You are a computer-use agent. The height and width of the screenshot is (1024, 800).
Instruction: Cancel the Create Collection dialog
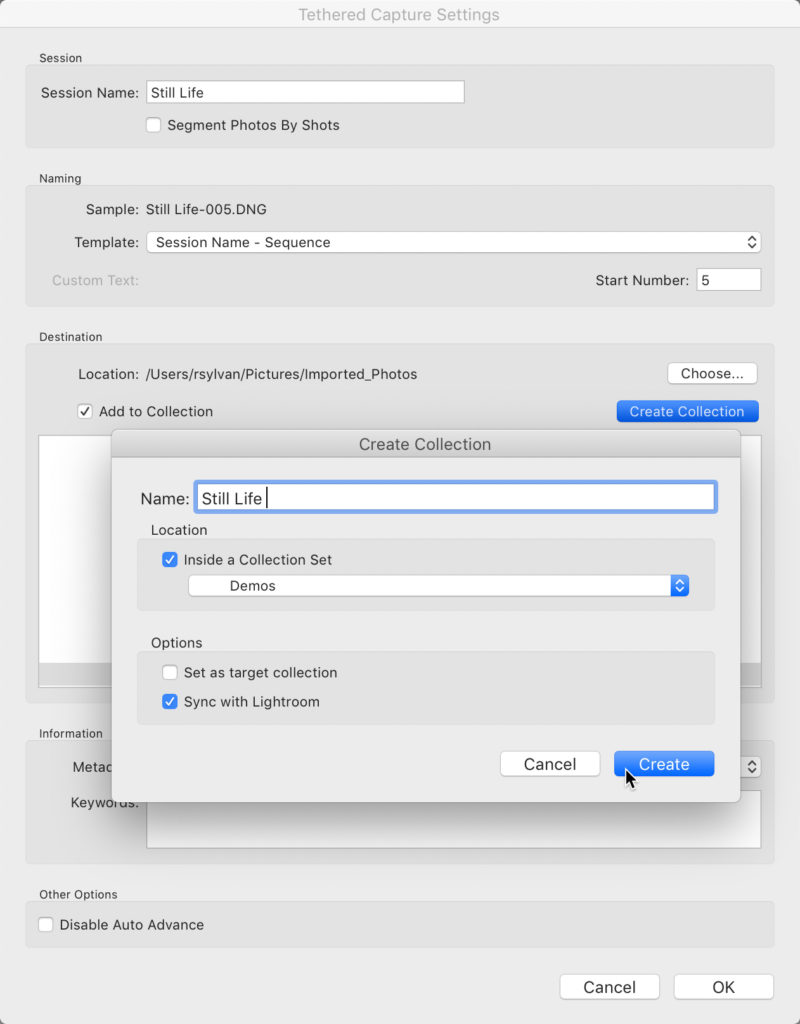pyautogui.click(x=550, y=763)
